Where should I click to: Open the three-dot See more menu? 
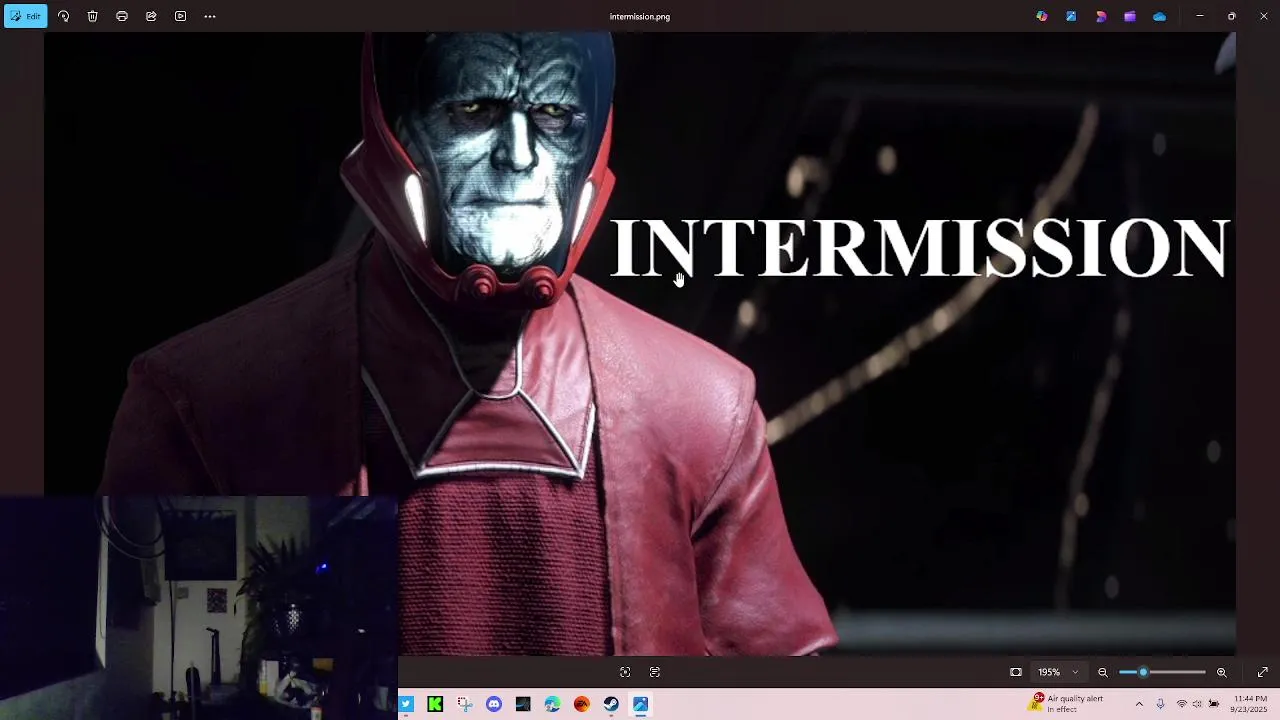(x=210, y=16)
